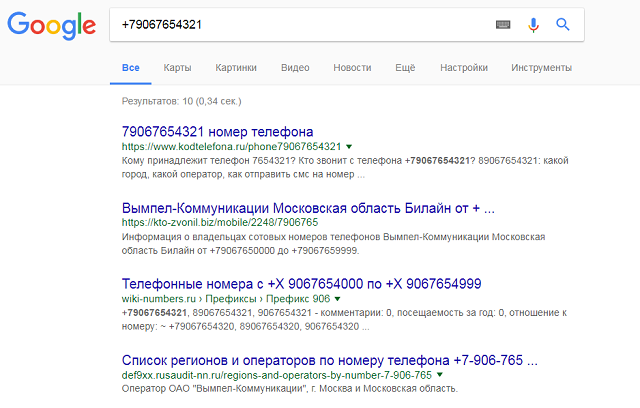This screenshot has height=408, width=640.
Task: Expand dropdown arrow beside kodtelefona.ru URL
Action: (x=349, y=147)
